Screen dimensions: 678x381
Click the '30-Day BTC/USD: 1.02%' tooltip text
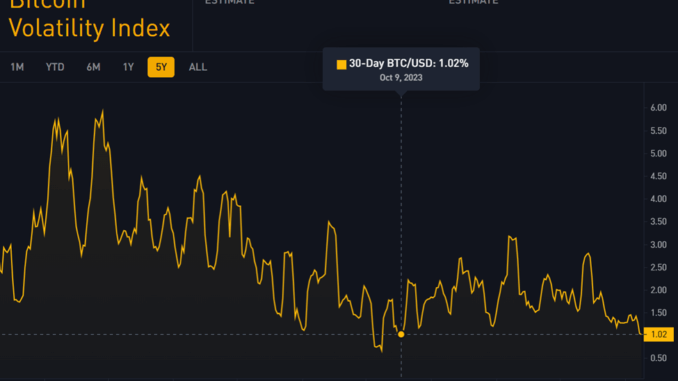pyautogui.click(x=409, y=64)
